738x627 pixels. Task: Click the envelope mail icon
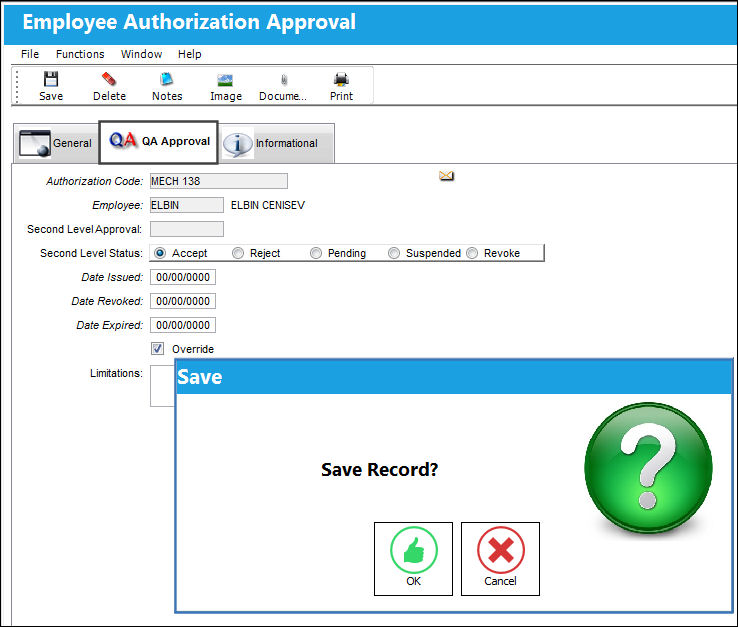coord(446,176)
